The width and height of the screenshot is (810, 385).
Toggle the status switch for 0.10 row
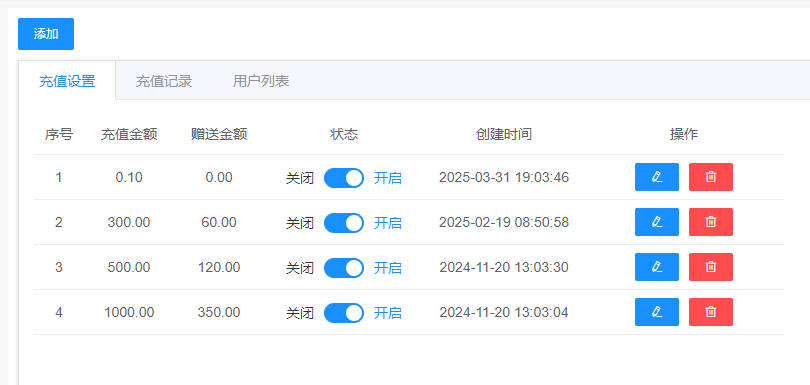tap(344, 178)
